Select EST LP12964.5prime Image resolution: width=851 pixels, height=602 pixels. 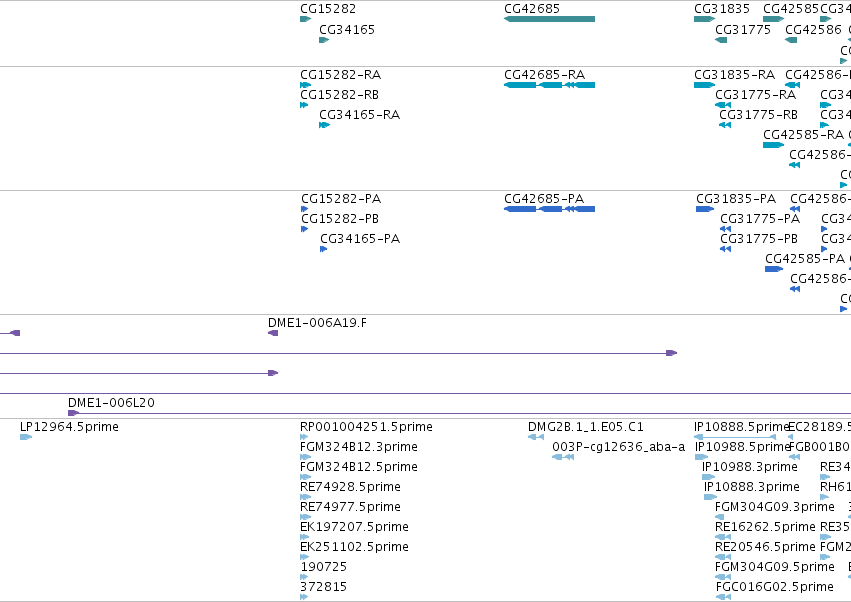click(69, 427)
